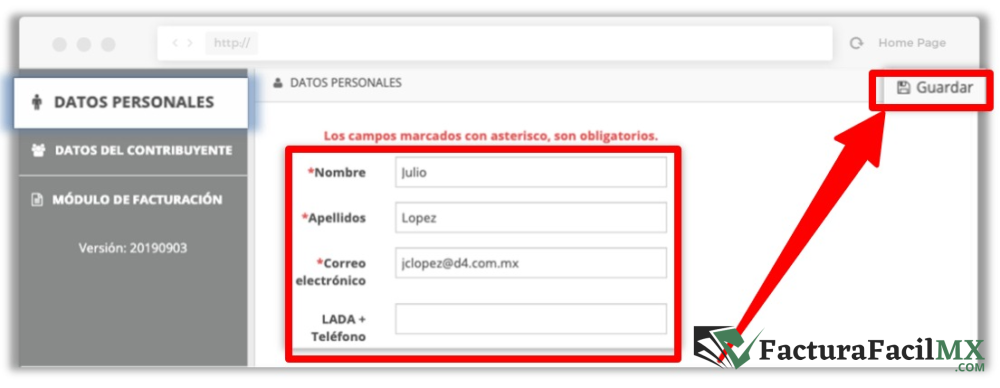1000x388 pixels.
Task: Click the LADA + Teléfono label
Action: pyautogui.click(x=338, y=327)
